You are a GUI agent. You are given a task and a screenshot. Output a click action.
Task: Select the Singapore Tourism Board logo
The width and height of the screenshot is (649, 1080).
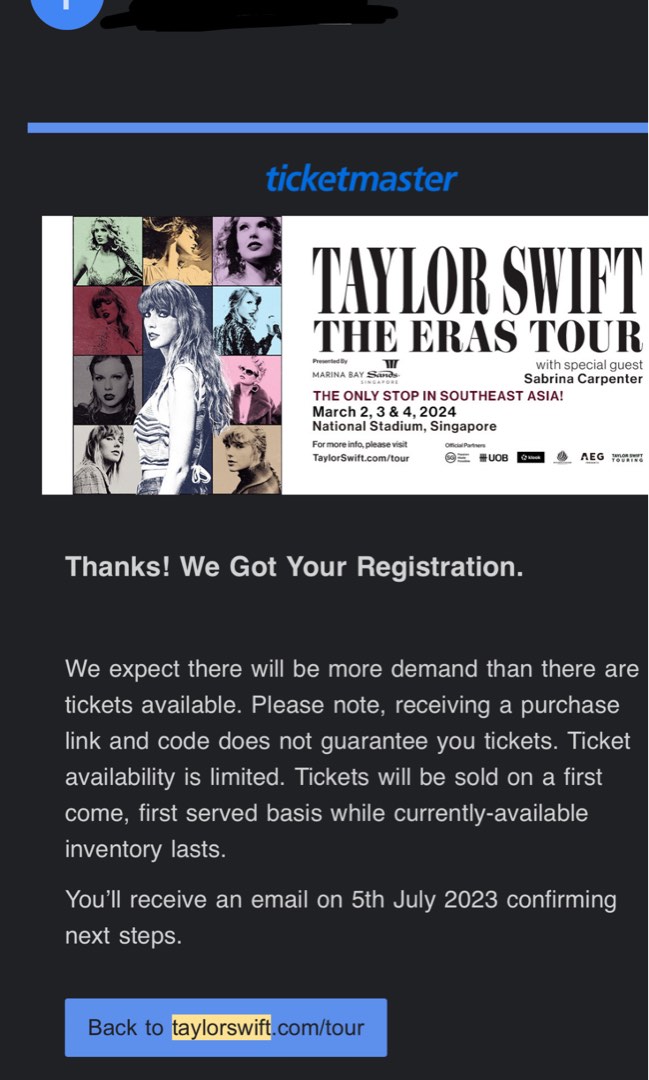[452, 457]
